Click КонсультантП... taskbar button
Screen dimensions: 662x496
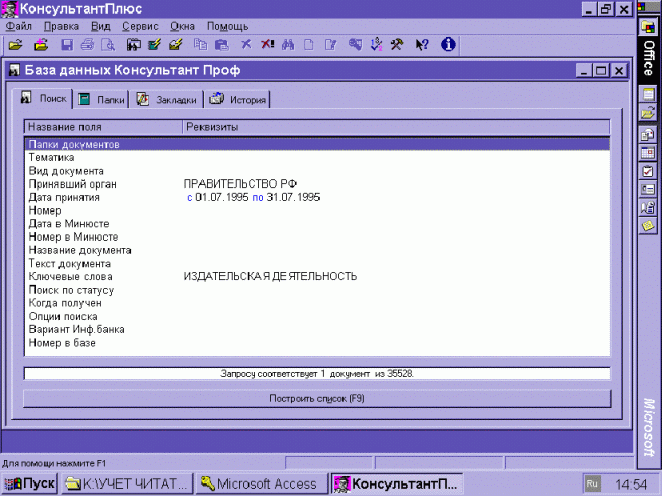click(x=396, y=484)
